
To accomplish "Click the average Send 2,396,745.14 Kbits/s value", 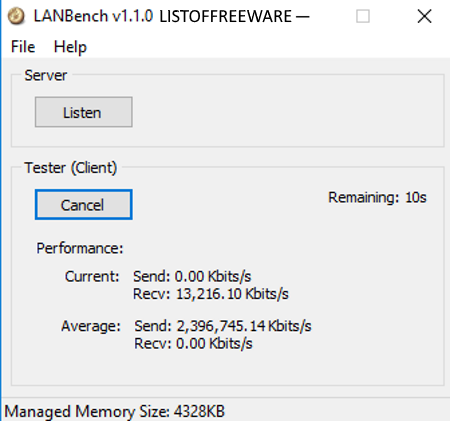I will (x=223, y=326).
